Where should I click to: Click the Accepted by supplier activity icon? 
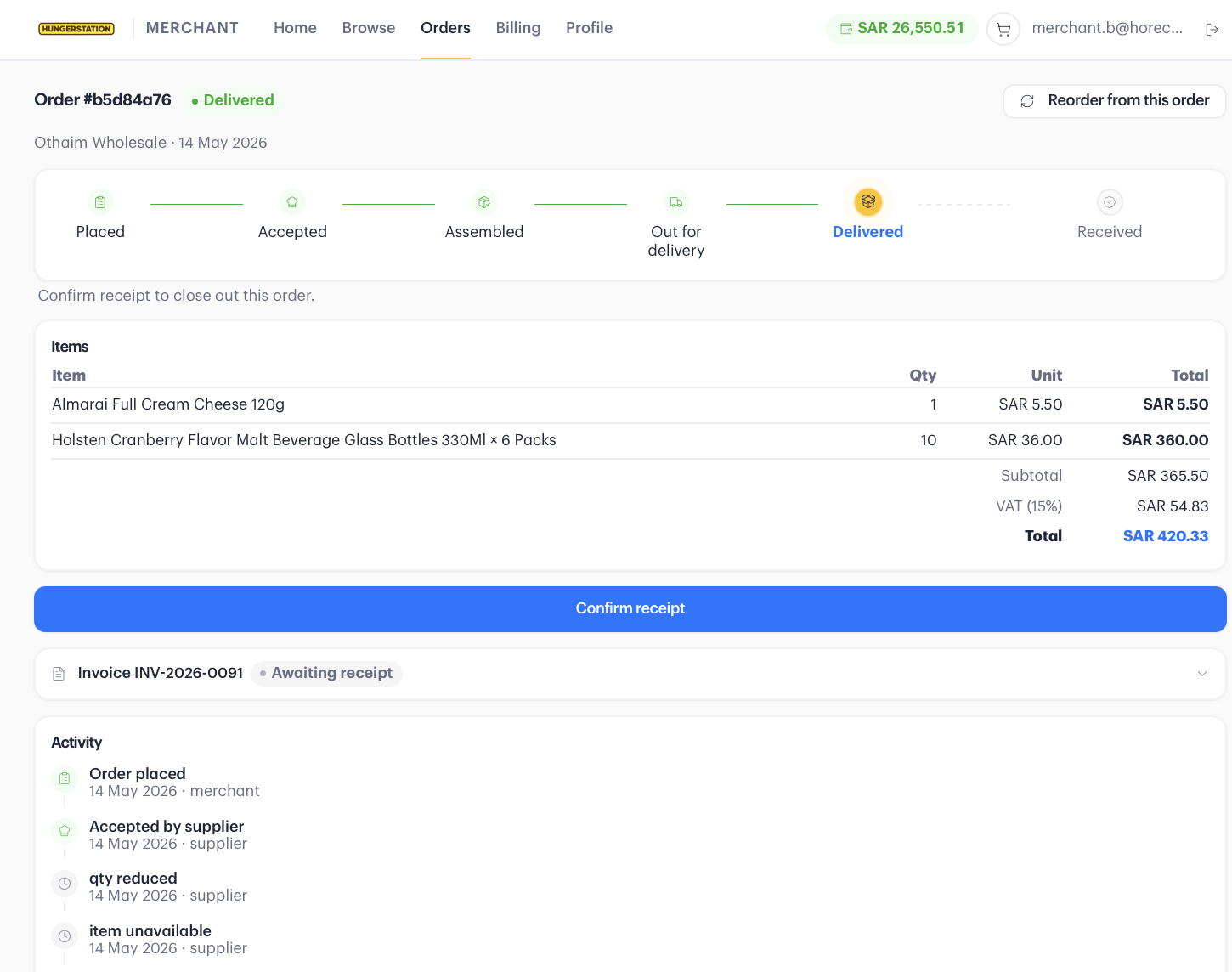click(65, 831)
